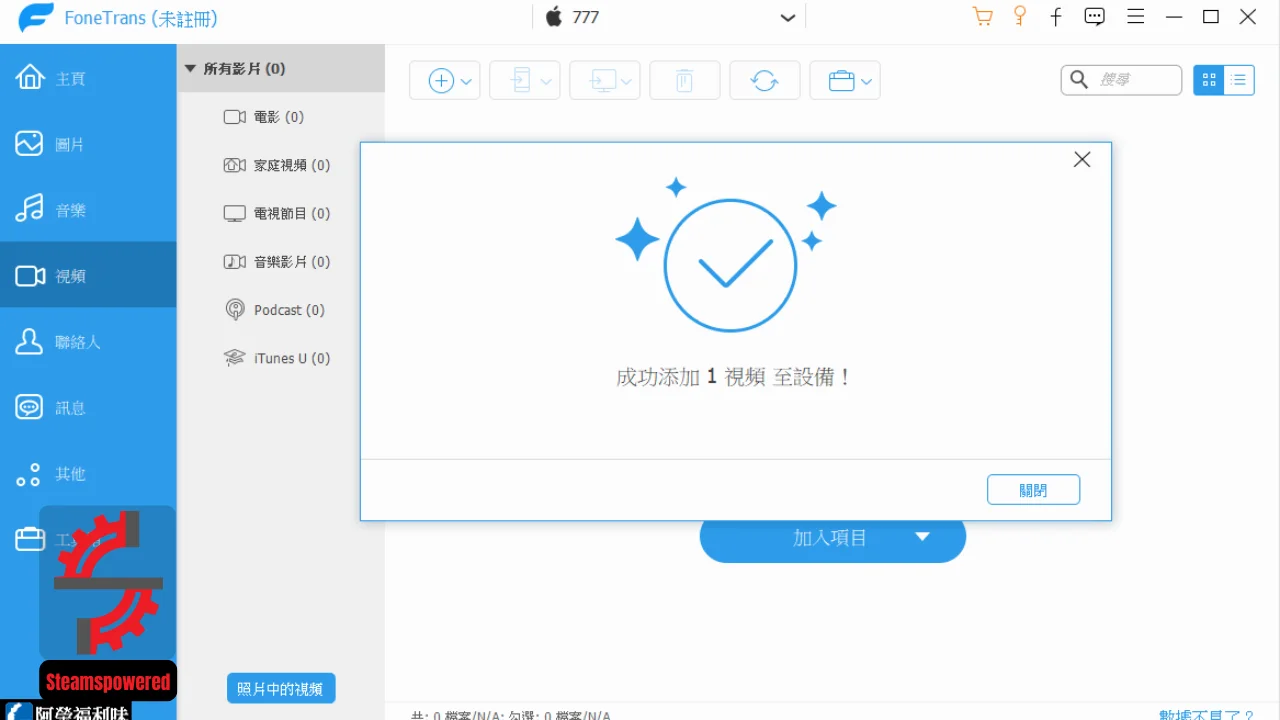Viewport: 1280px width, 720px height.
Task: Open the Facebook share icon
Action: click(x=1056, y=17)
